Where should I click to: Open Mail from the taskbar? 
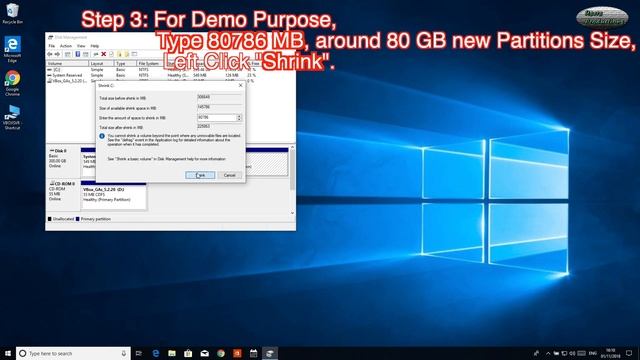click(204, 353)
